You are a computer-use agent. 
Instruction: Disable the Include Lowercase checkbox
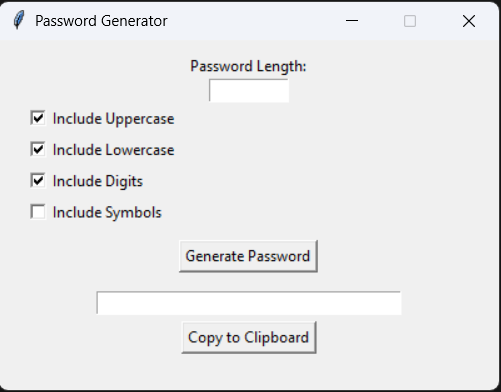click(x=38, y=149)
